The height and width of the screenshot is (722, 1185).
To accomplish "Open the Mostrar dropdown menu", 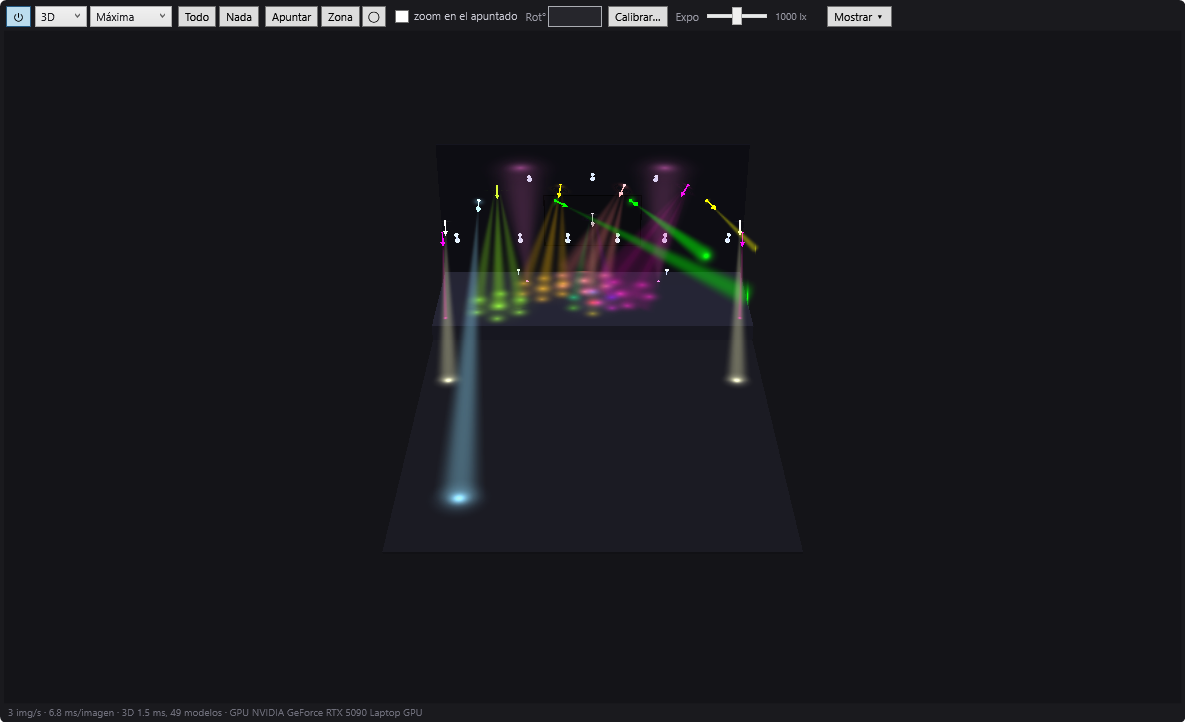I will click(x=859, y=17).
